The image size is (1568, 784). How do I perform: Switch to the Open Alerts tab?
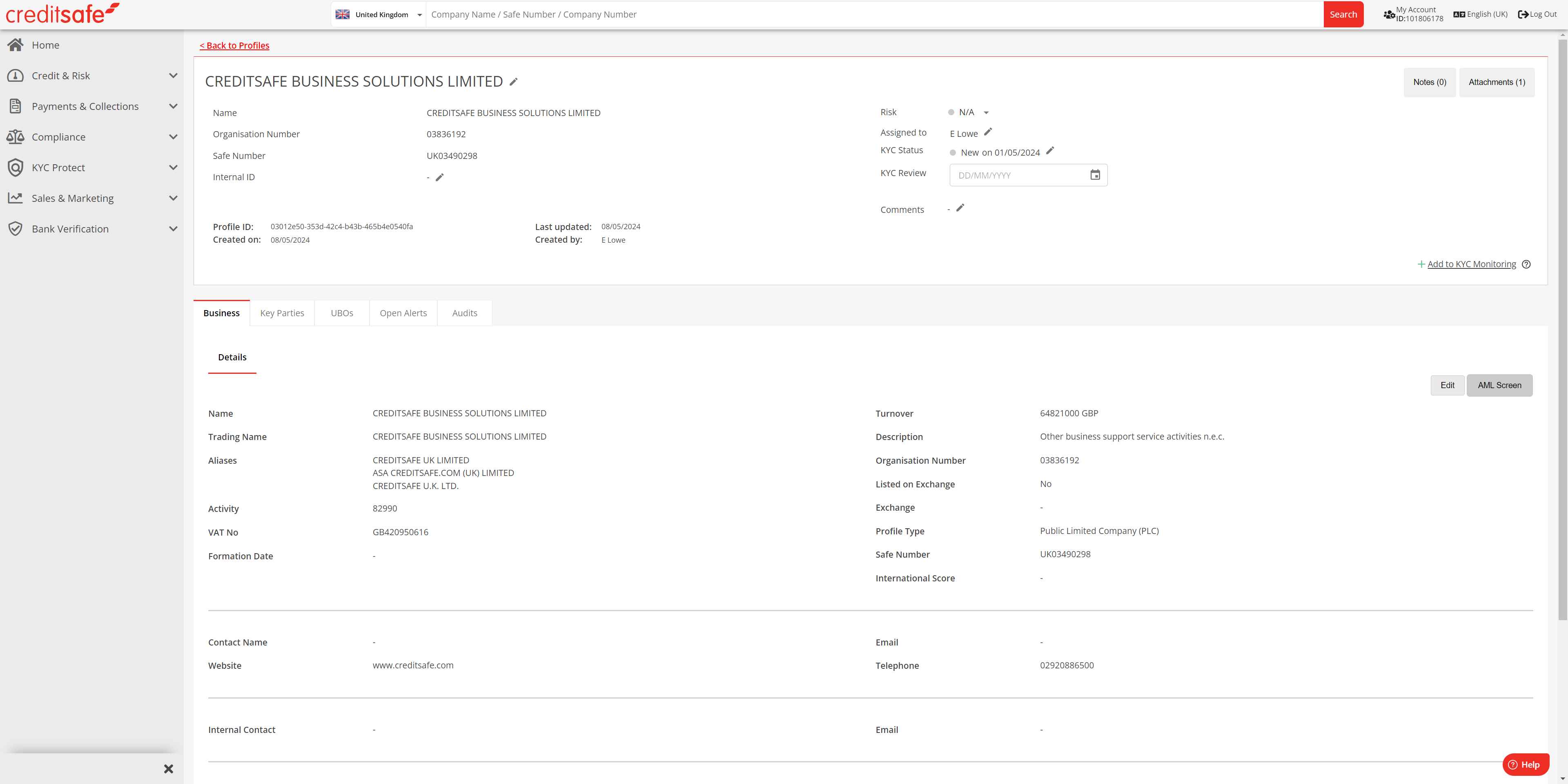coord(403,313)
